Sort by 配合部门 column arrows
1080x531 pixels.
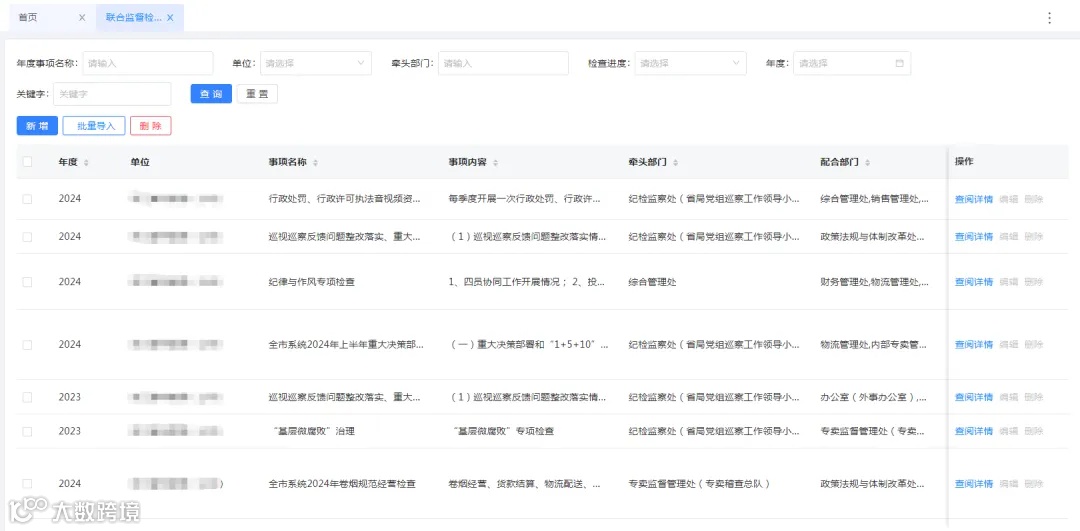point(867,163)
